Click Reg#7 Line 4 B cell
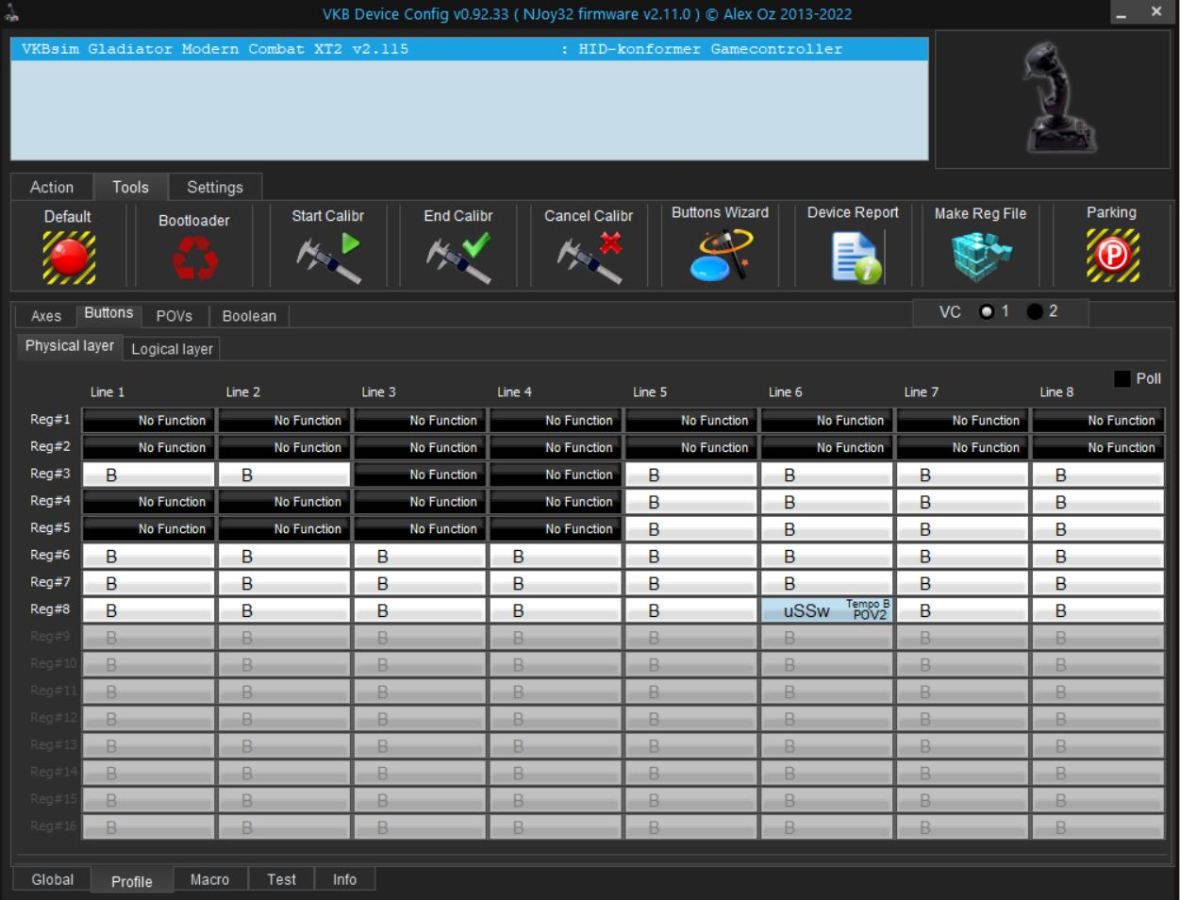 pyautogui.click(x=555, y=583)
